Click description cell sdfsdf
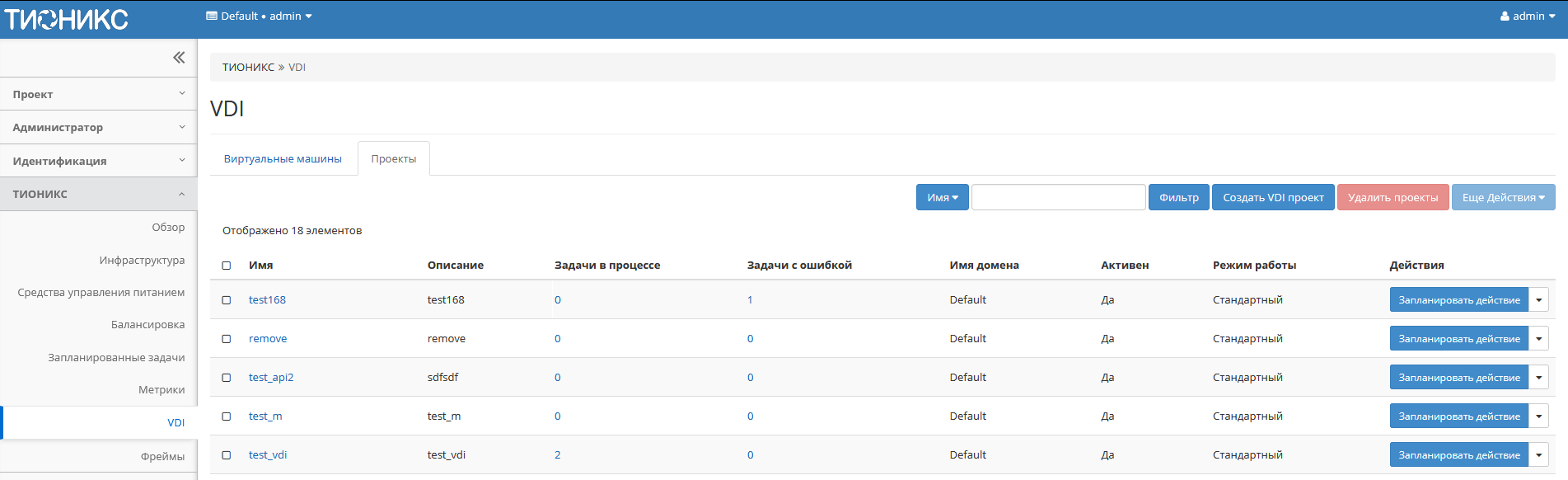 coord(442,377)
